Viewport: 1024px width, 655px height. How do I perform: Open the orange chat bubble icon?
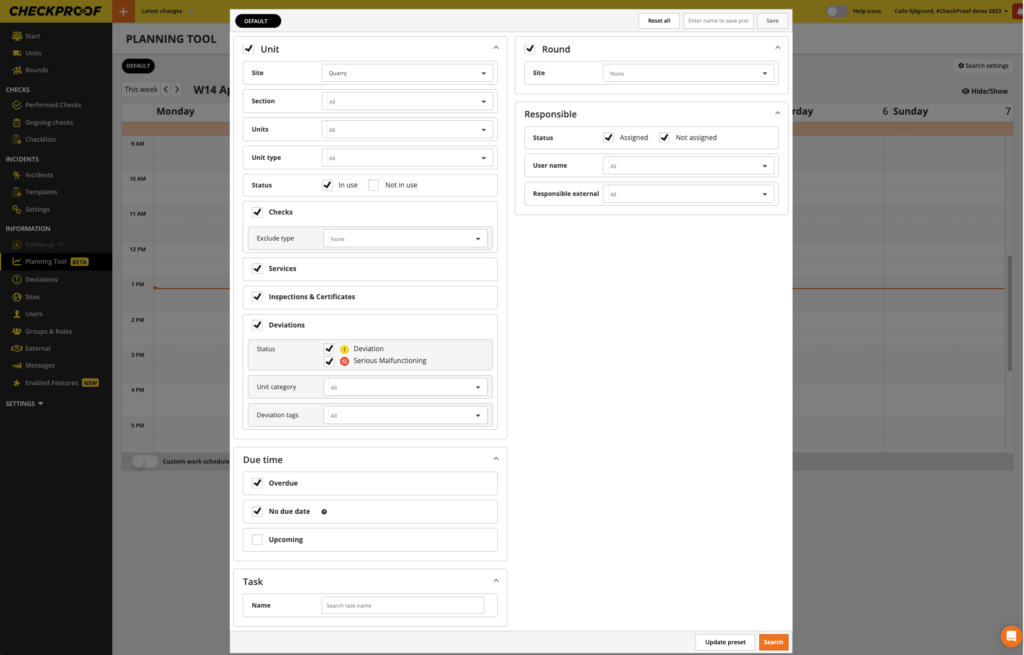(x=1011, y=636)
